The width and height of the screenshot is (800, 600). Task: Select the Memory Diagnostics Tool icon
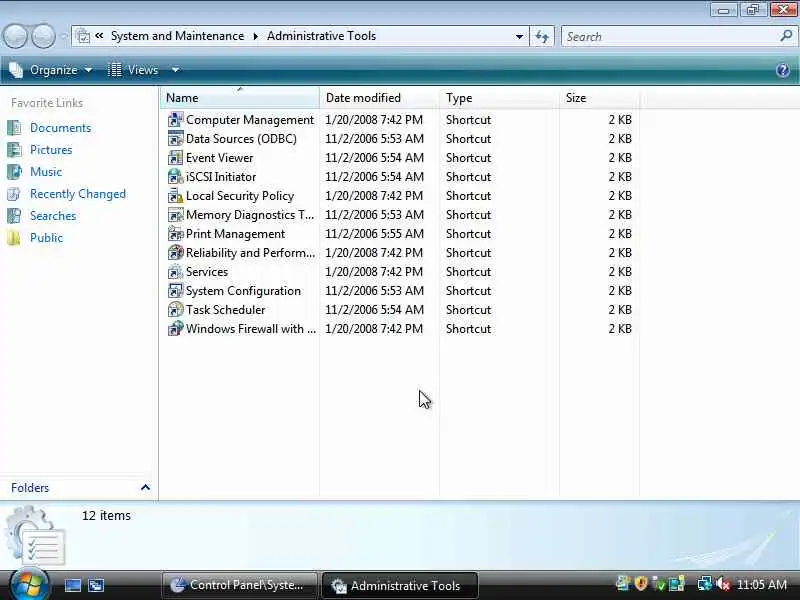[176, 215]
